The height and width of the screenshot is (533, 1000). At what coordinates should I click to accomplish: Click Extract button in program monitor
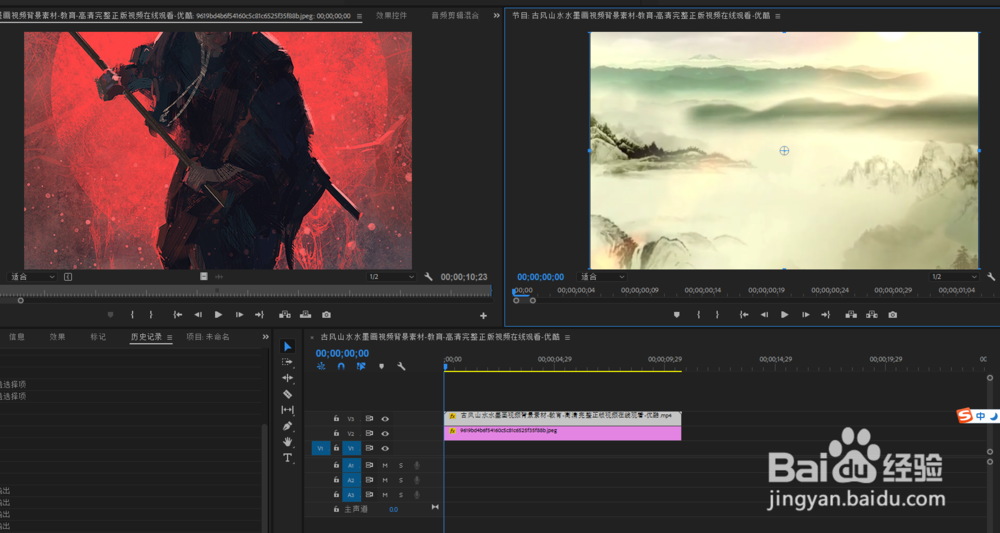[x=872, y=315]
